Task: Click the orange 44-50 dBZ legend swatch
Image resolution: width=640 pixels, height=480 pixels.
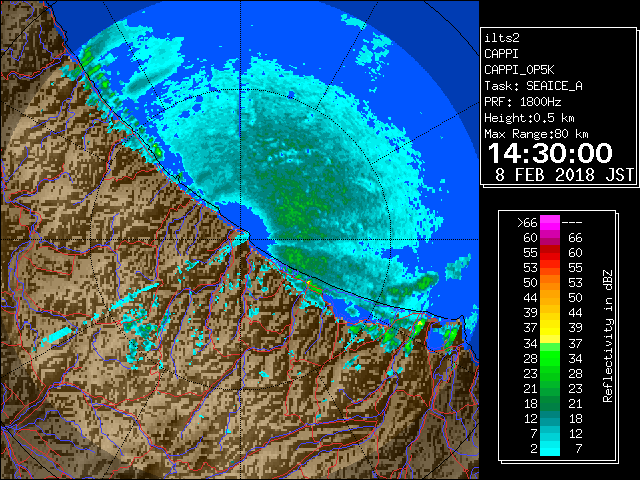Action: [550, 298]
